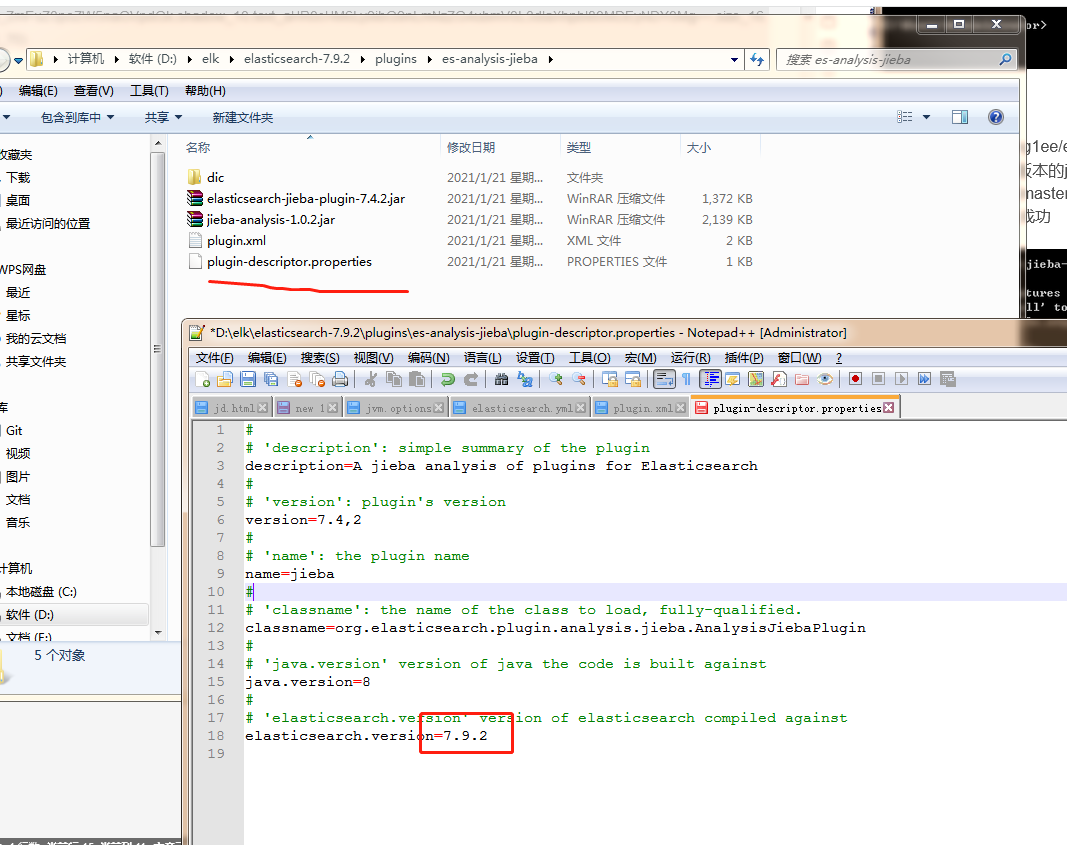Viewport: 1067px width, 845px height.
Task: Toggle the Show All Characters pilcrow button
Action: coord(687,380)
